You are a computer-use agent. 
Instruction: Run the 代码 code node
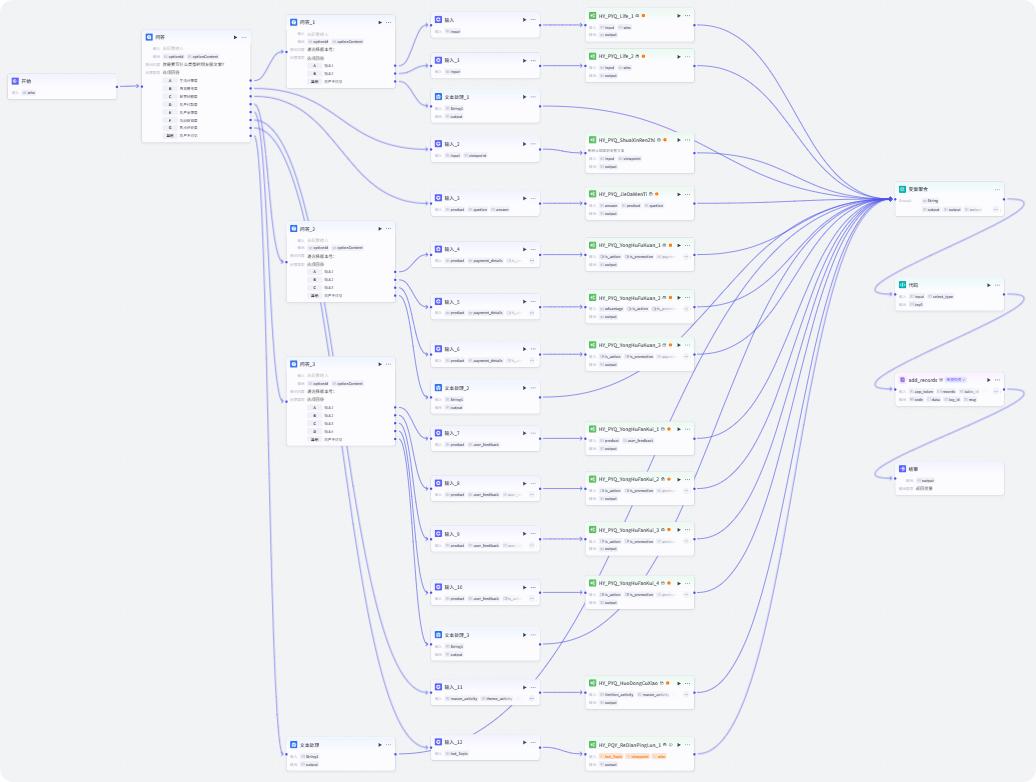pyautogui.click(x=989, y=285)
